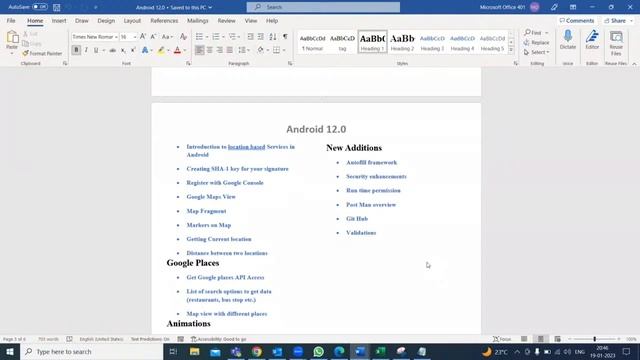Viewport: 640px width, 360px height.
Task: Increase paragraph indent
Action: [x=260, y=37]
